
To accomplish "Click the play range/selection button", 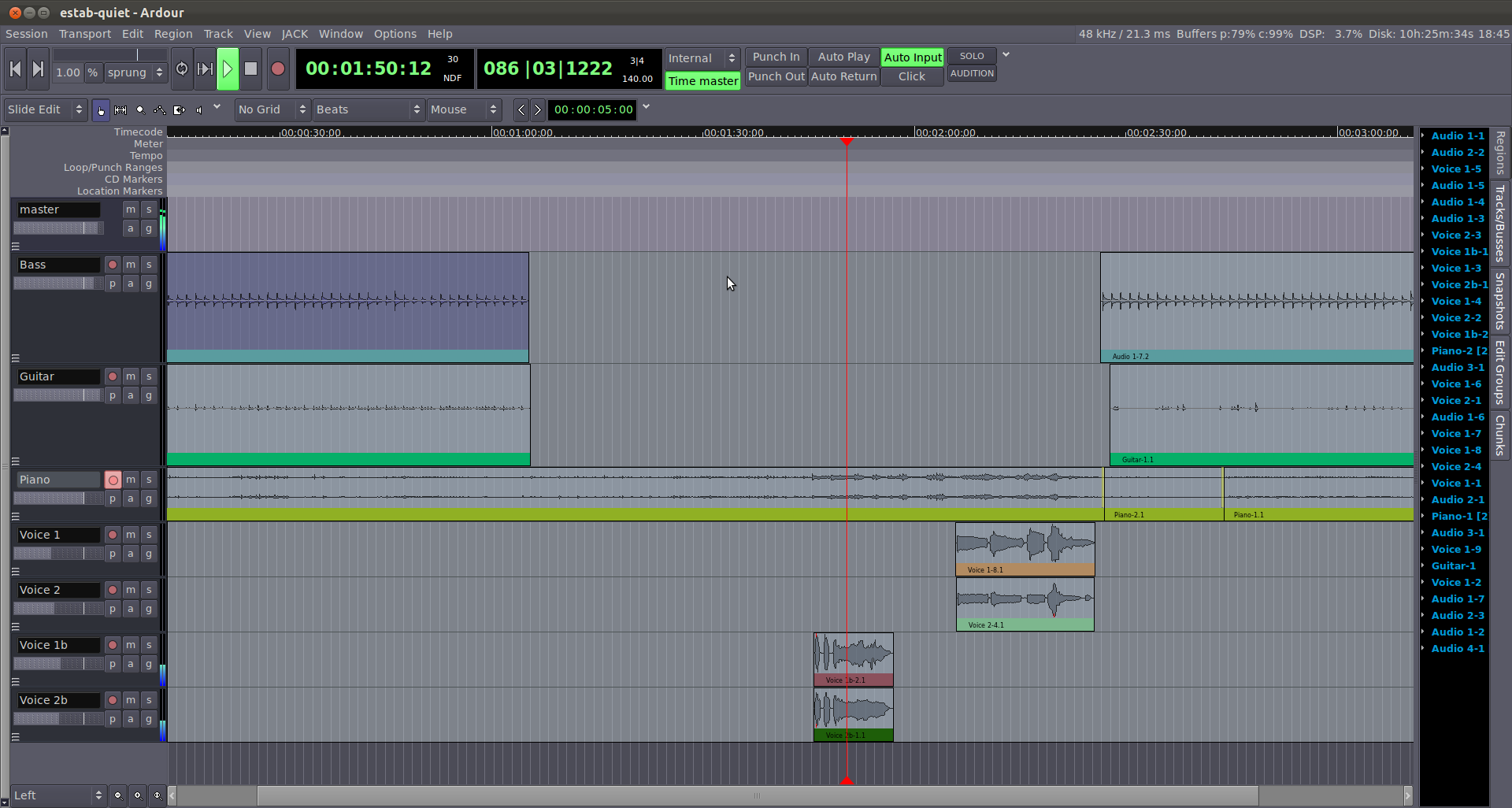I will click(x=205, y=69).
